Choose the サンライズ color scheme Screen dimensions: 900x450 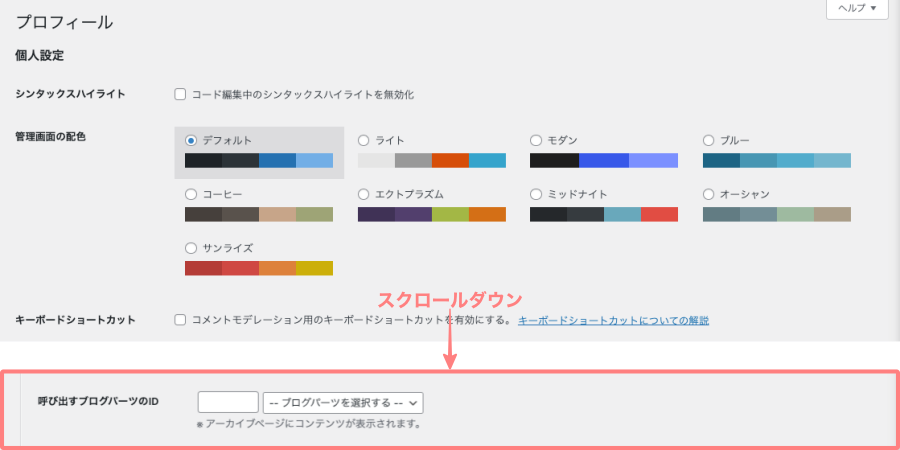coord(191,248)
